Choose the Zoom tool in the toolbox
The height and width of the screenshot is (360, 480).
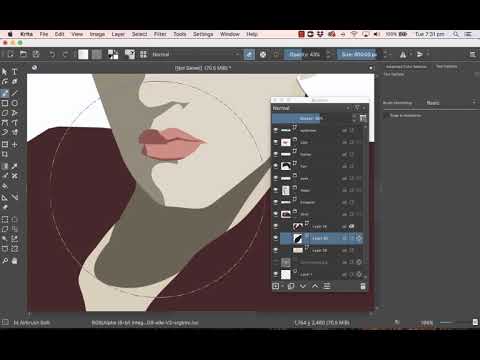click(x=5, y=261)
